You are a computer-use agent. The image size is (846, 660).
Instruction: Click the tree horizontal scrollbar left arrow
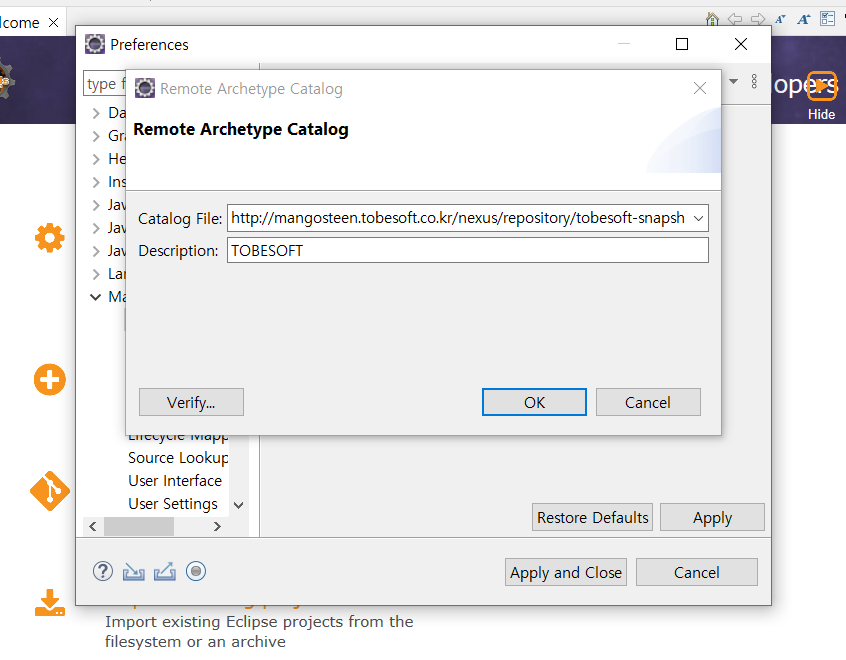pyautogui.click(x=93, y=526)
